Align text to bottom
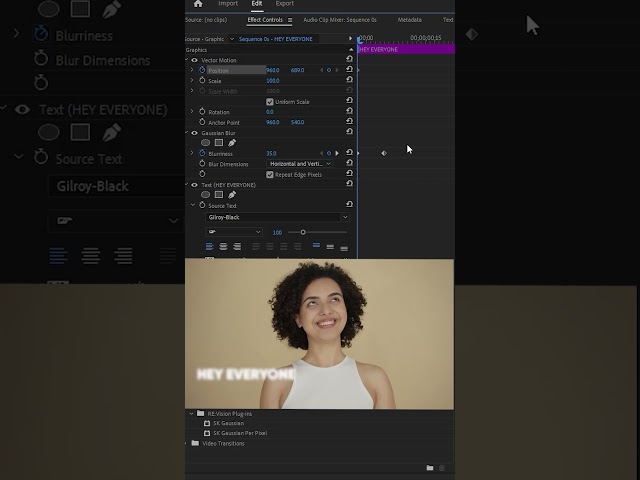The height and width of the screenshot is (480, 640). pyautogui.click(x=344, y=247)
